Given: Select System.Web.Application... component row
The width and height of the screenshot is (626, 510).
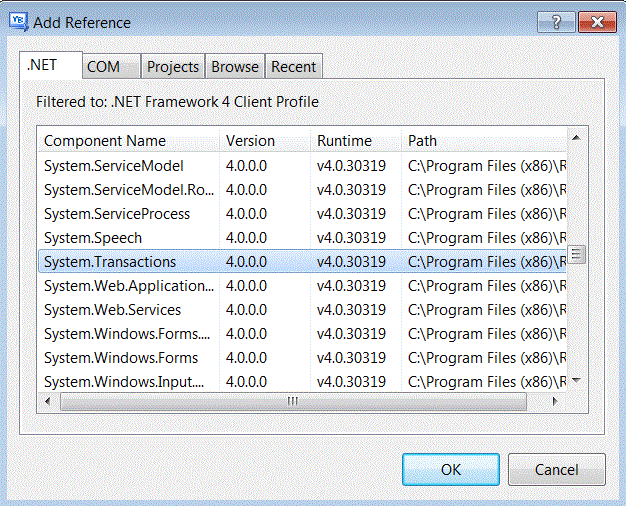Looking at the screenshot, I should tap(302, 286).
